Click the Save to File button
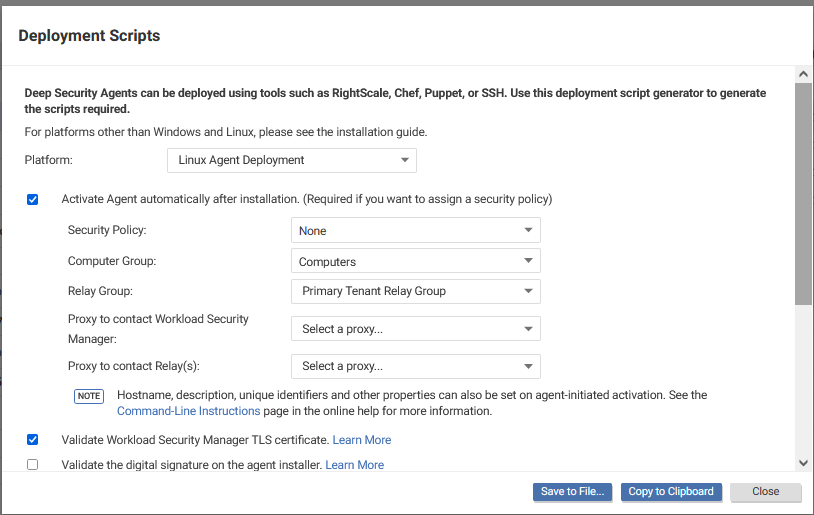This screenshot has width=814, height=515. click(573, 492)
